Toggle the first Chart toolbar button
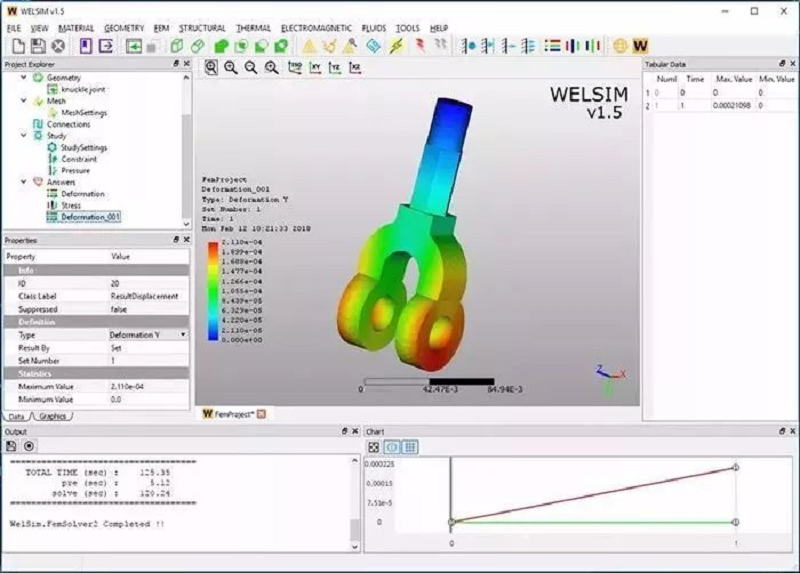Viewport: 800px width, 573px height. (x=373, y=447)
